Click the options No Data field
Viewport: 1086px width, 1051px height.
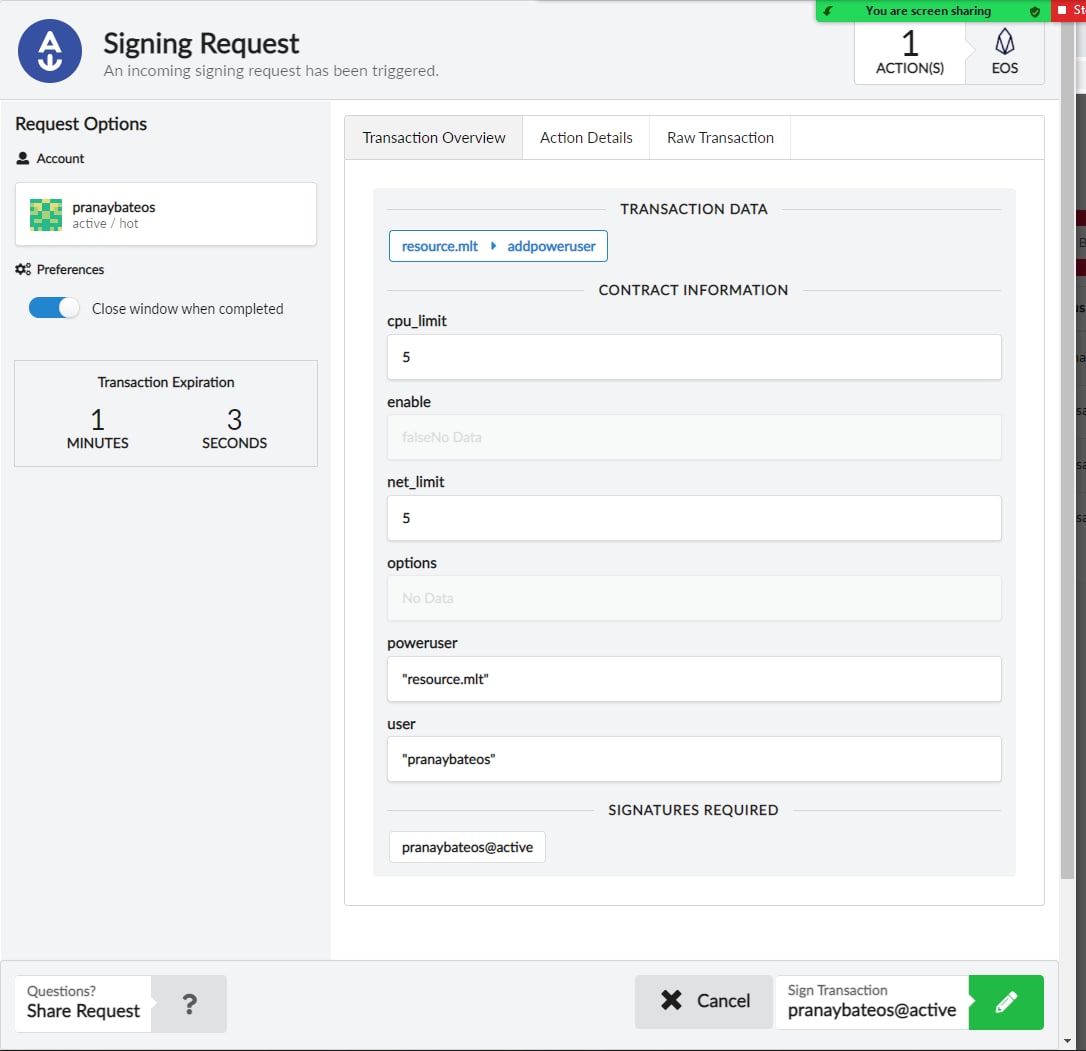[694, 598]
